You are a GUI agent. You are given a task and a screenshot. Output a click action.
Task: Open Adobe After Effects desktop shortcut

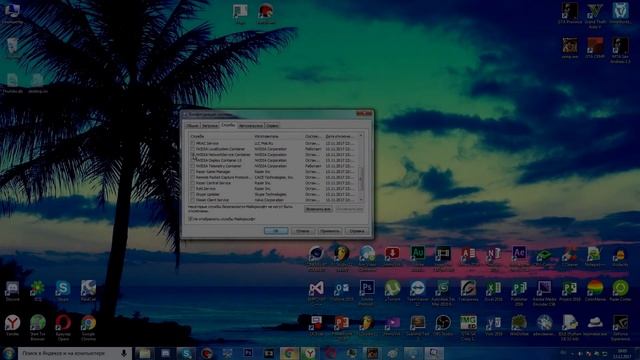coord(519,257)
